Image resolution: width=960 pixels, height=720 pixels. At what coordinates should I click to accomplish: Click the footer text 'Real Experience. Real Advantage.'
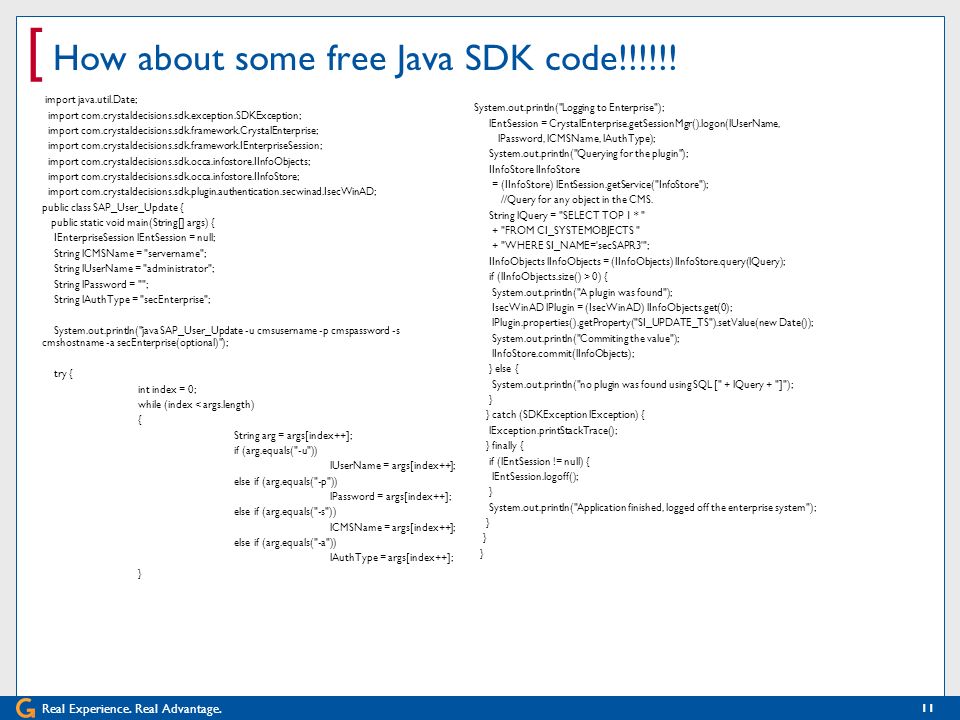click(132, 709)
